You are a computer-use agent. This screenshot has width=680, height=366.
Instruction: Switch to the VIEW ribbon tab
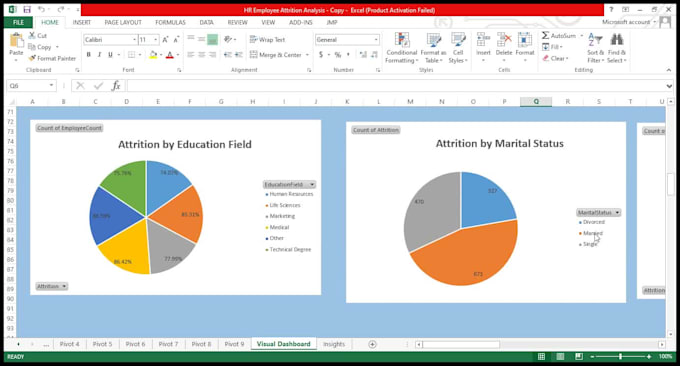click(268, 22)
